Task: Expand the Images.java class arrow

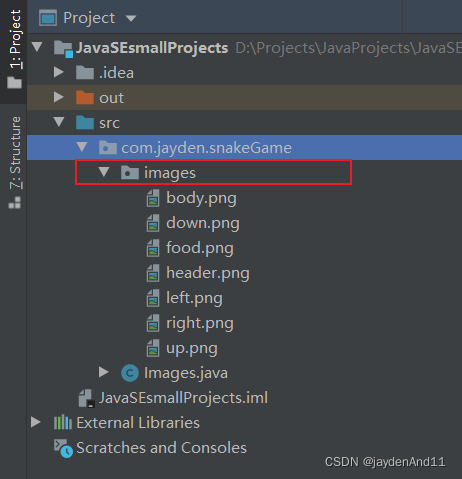Action: 104,372
